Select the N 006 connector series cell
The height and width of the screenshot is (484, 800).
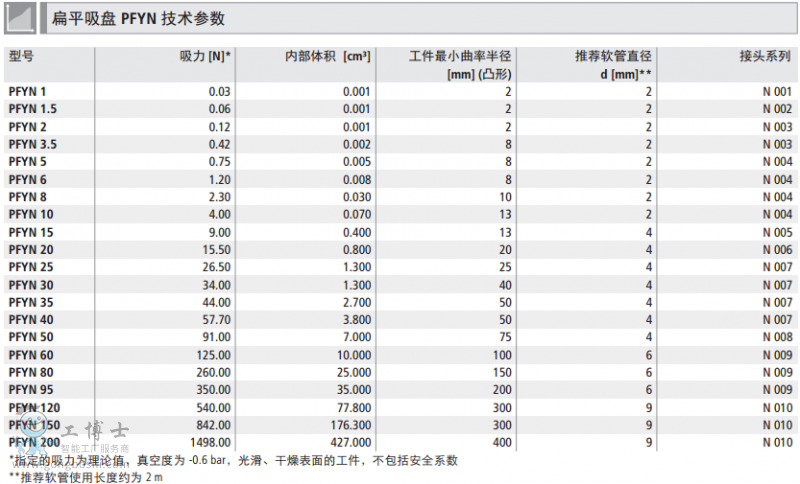click(x=776, y=250)
